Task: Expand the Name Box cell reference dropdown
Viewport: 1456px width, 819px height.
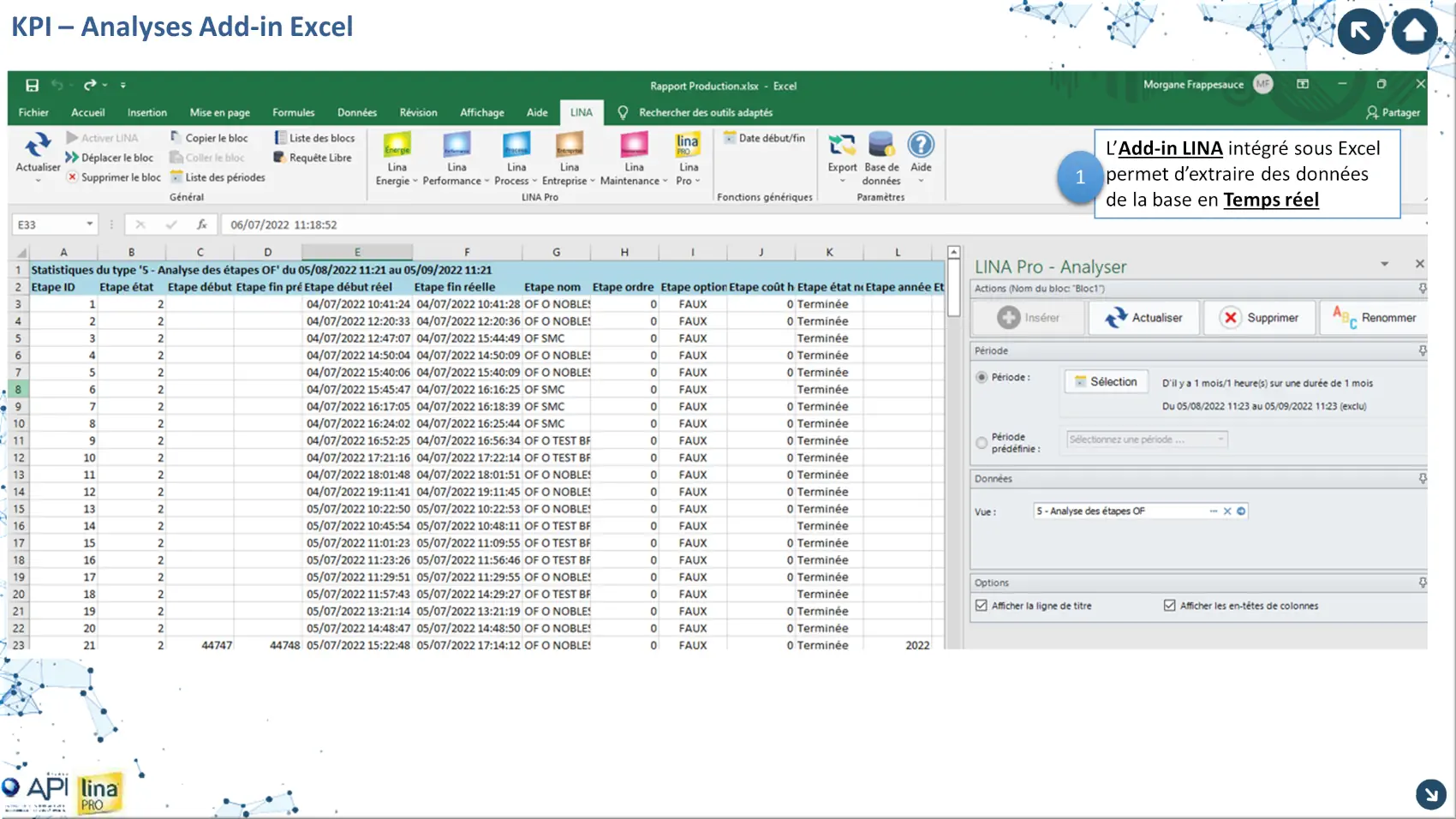Action: point(89,224)
